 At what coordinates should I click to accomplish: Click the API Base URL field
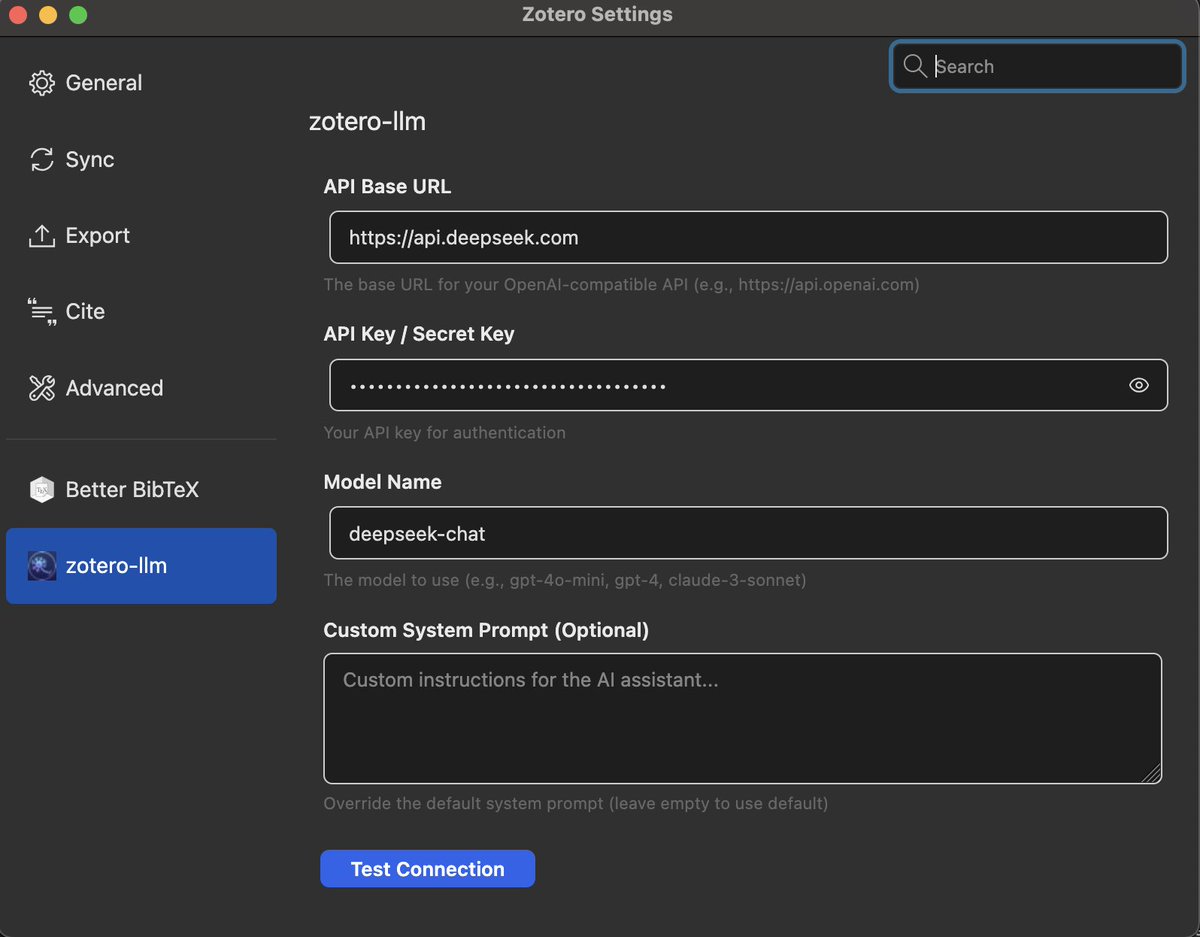pos(749,237)
